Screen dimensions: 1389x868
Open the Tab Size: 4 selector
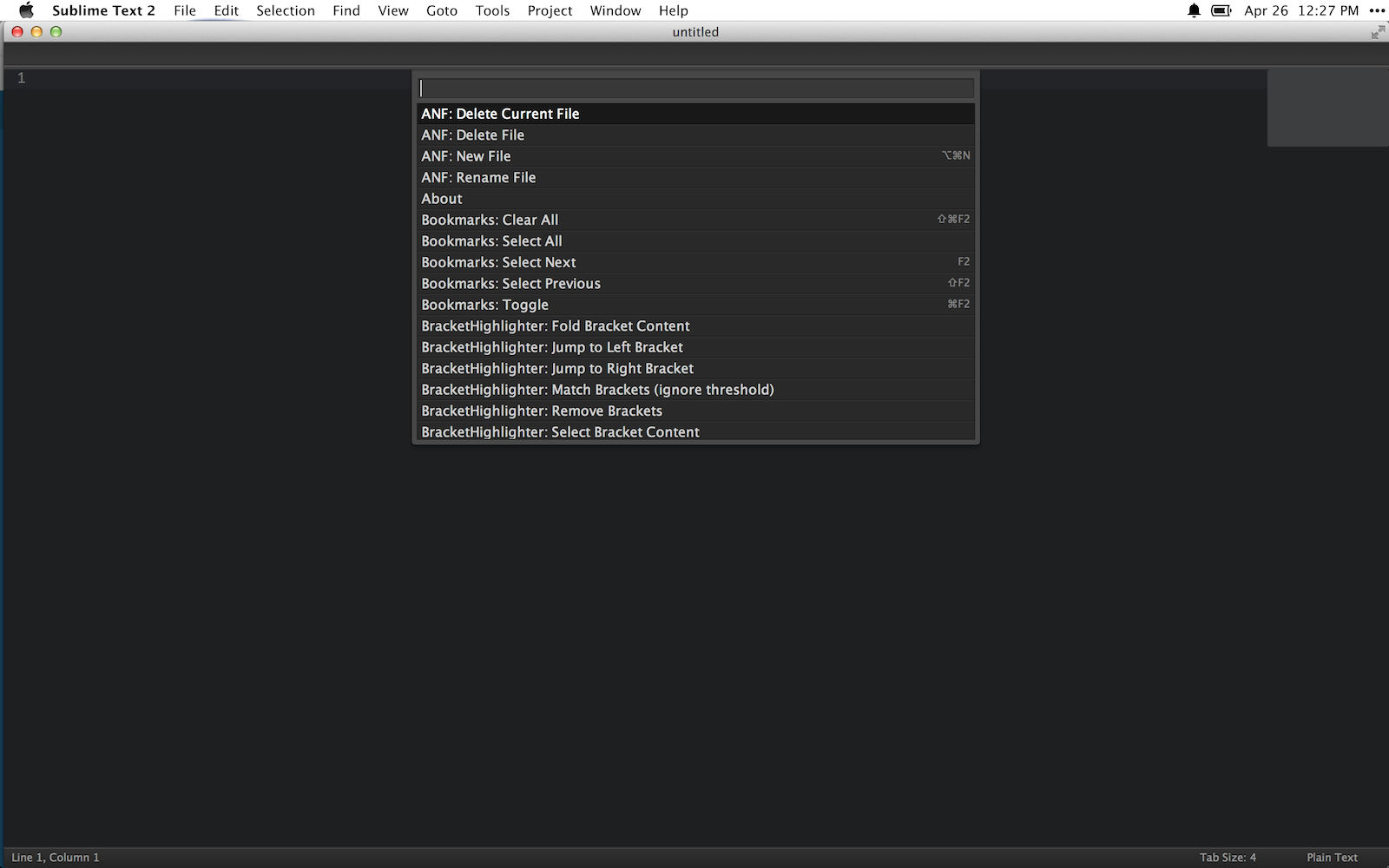pyautogui.click(x=1228, y=858)
